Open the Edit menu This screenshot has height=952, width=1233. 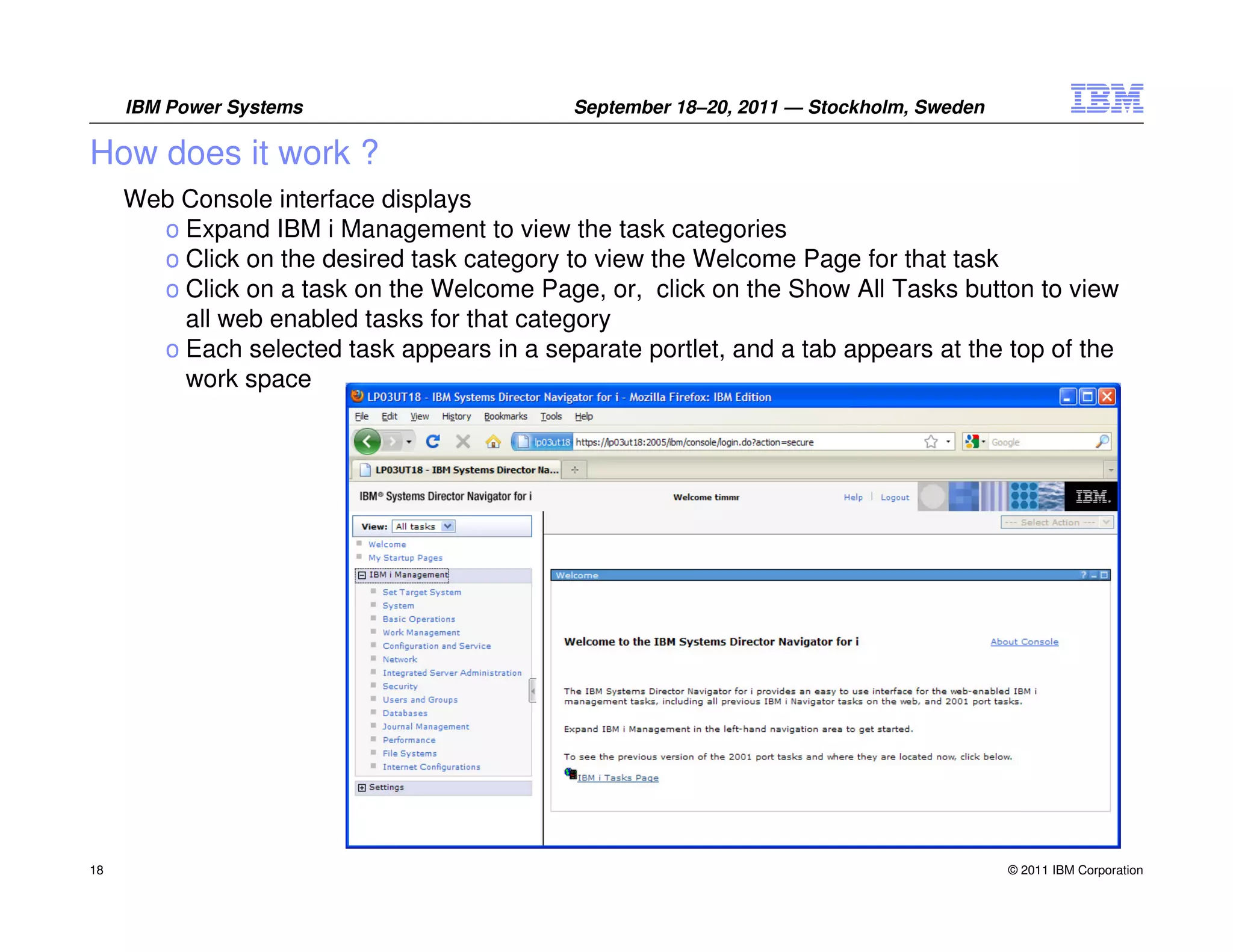pyautogui.click(x=389, y=416)
